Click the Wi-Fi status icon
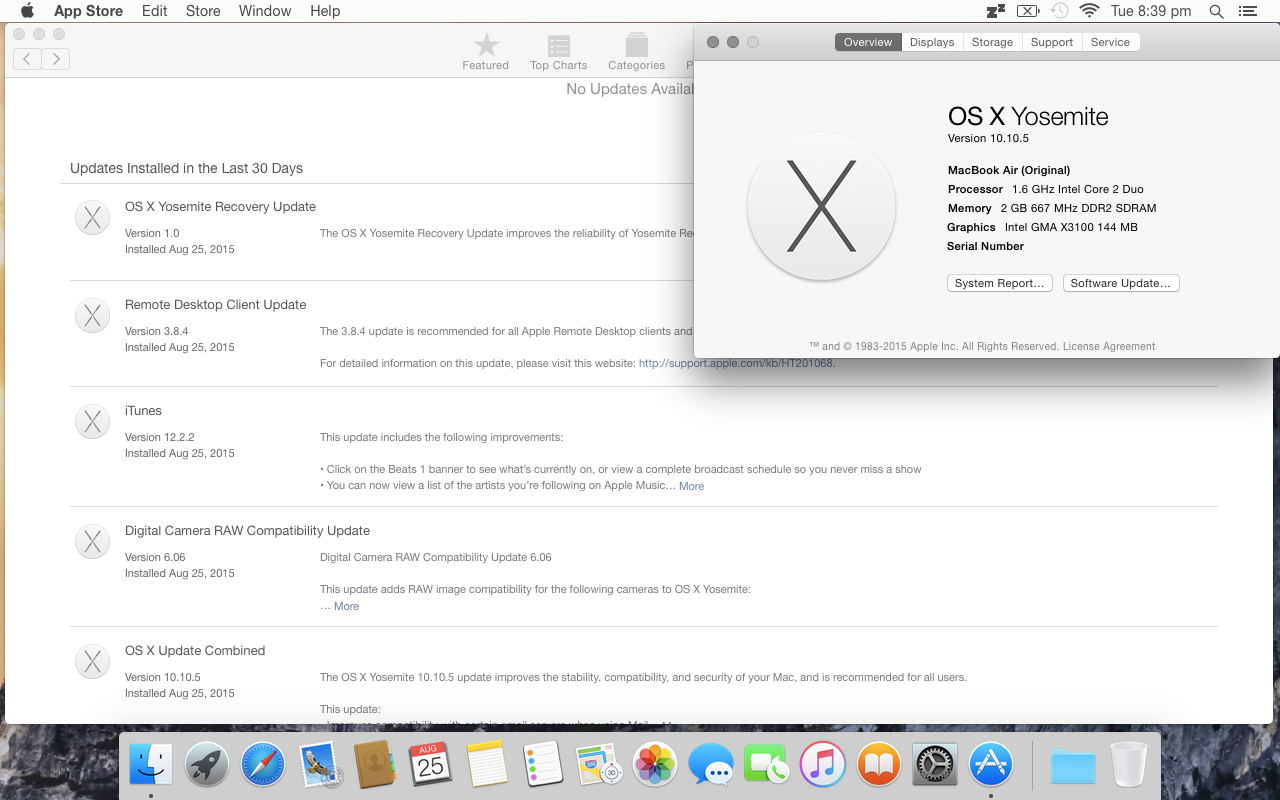This screenshot has height=800, width=1280. (x=1090, y=11)
